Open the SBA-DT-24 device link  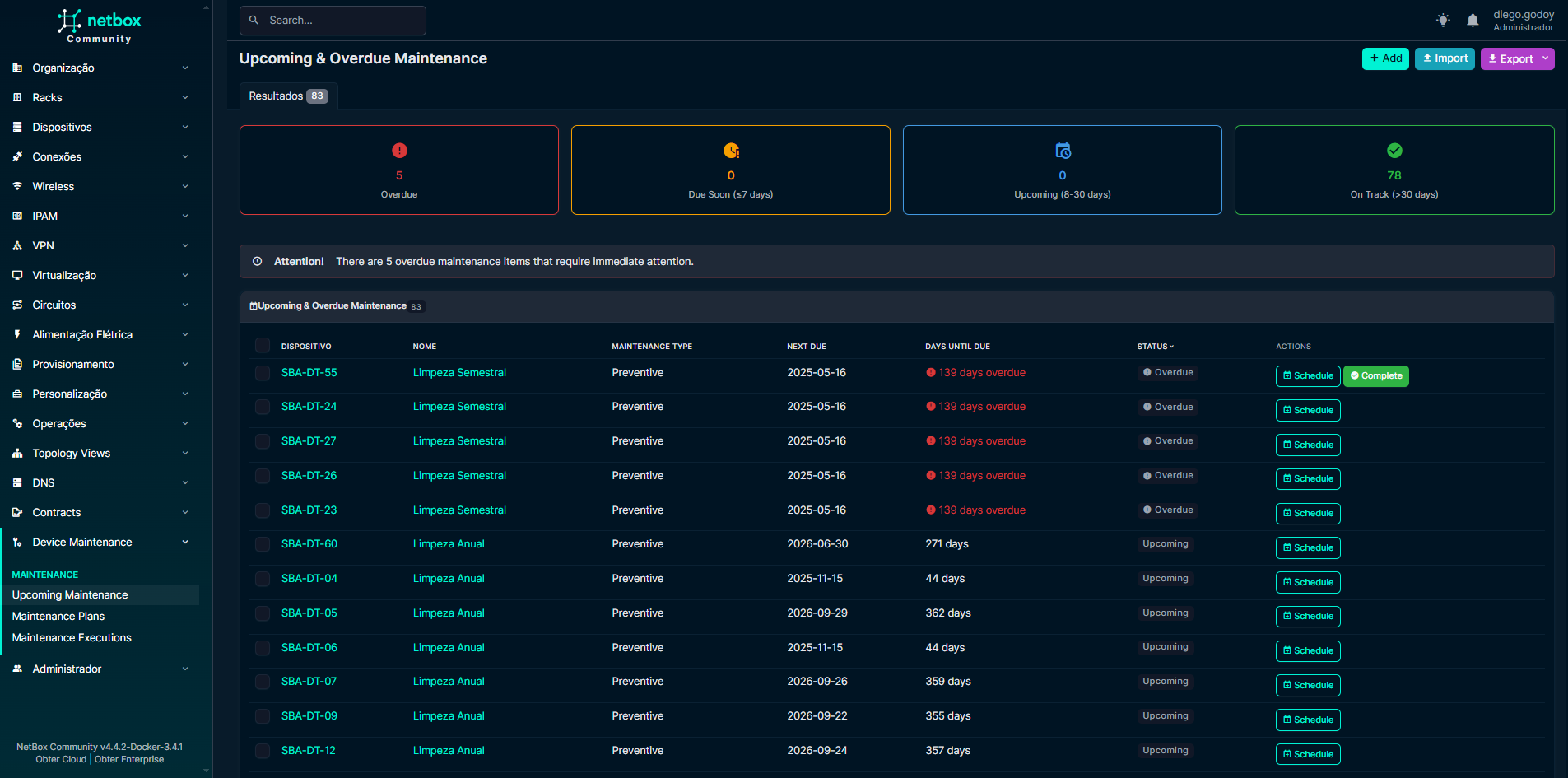coord(309,407)
